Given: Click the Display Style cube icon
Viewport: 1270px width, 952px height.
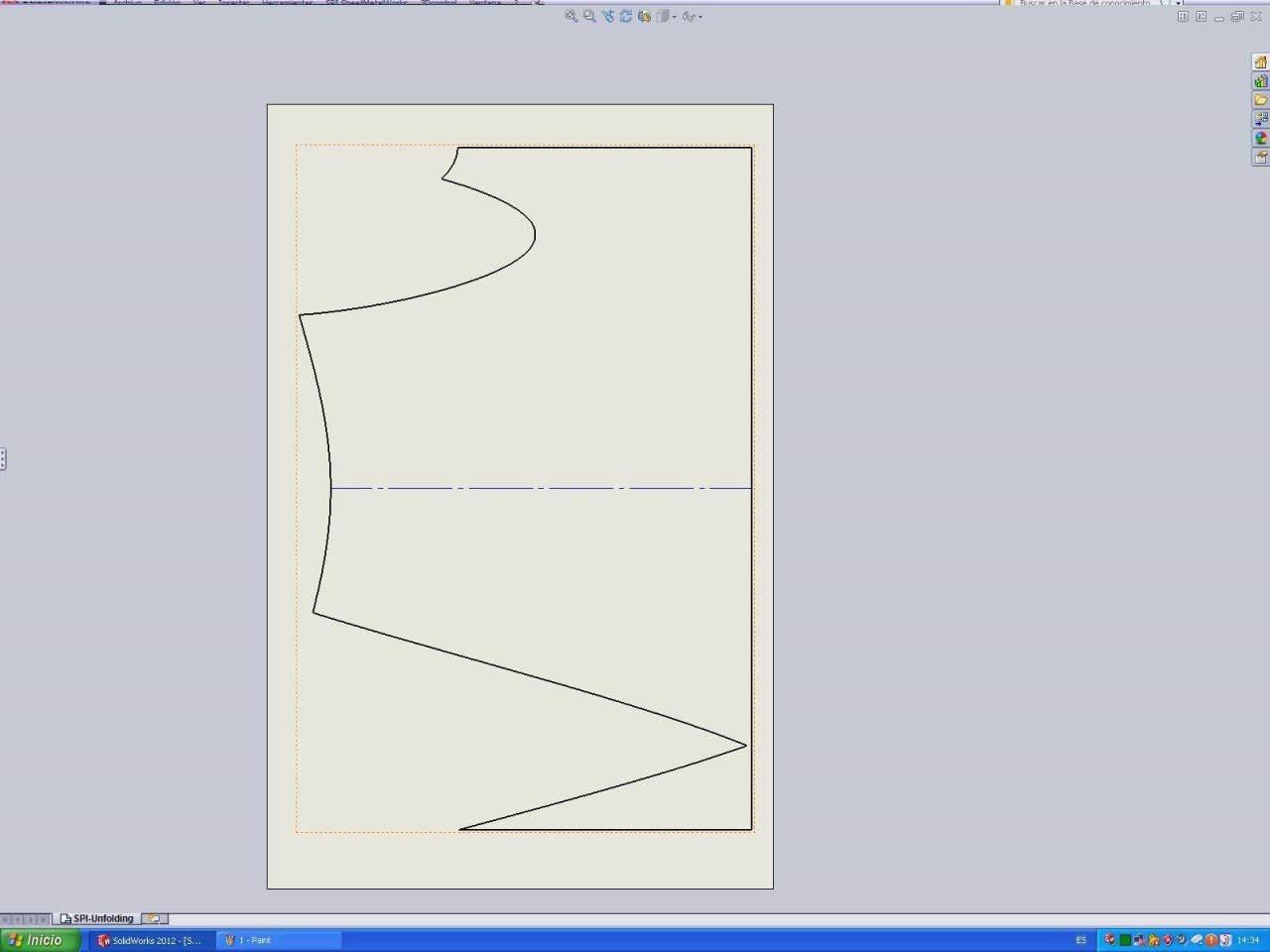Looking at the screenshot, I should pyautogui.click(x=663, y=17).
